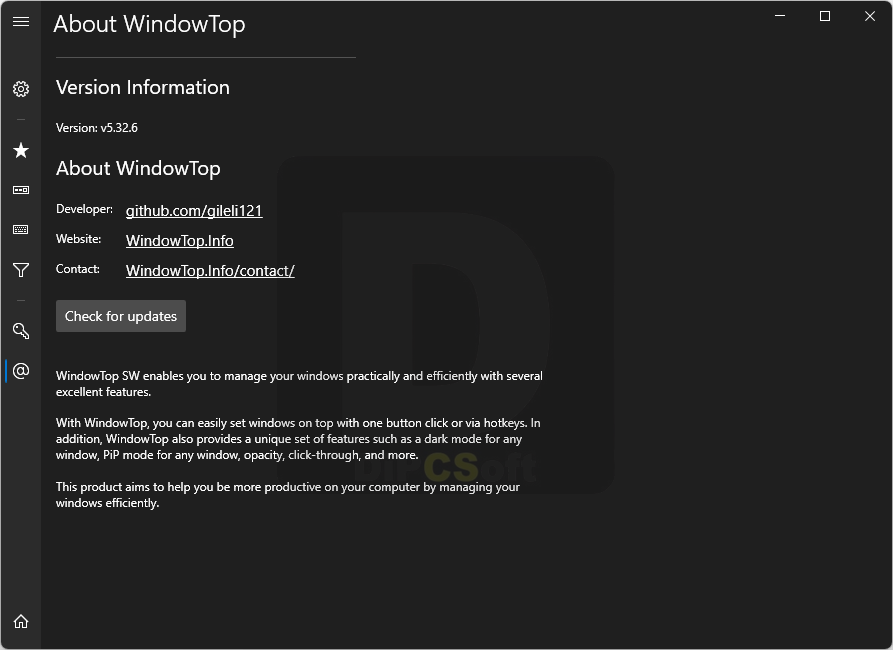Open the key license sidebar icon
The width and height of the screenshot is (893, 650).
point(21,331)
